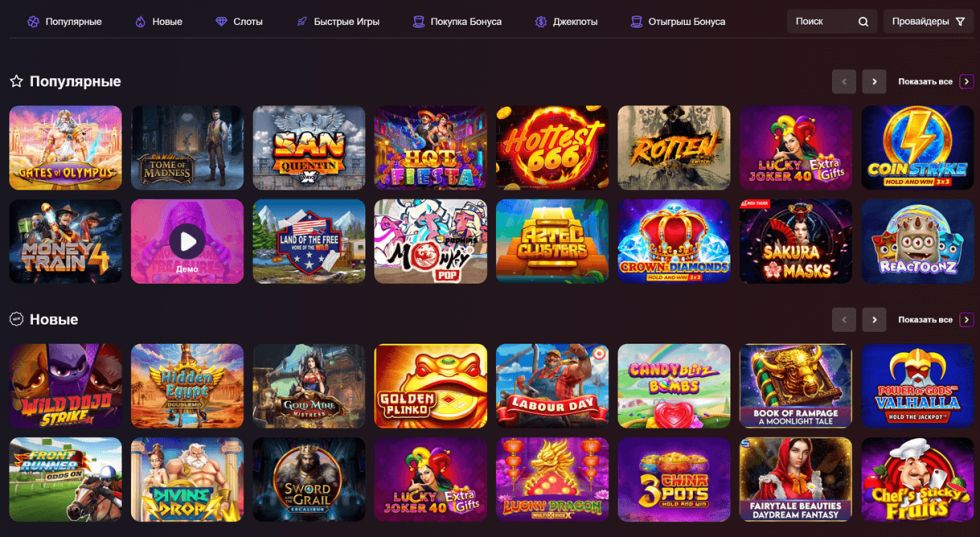Open the Покупка Бонуса tab
This screenshot has width=980, height=537.
click(458, 22)
